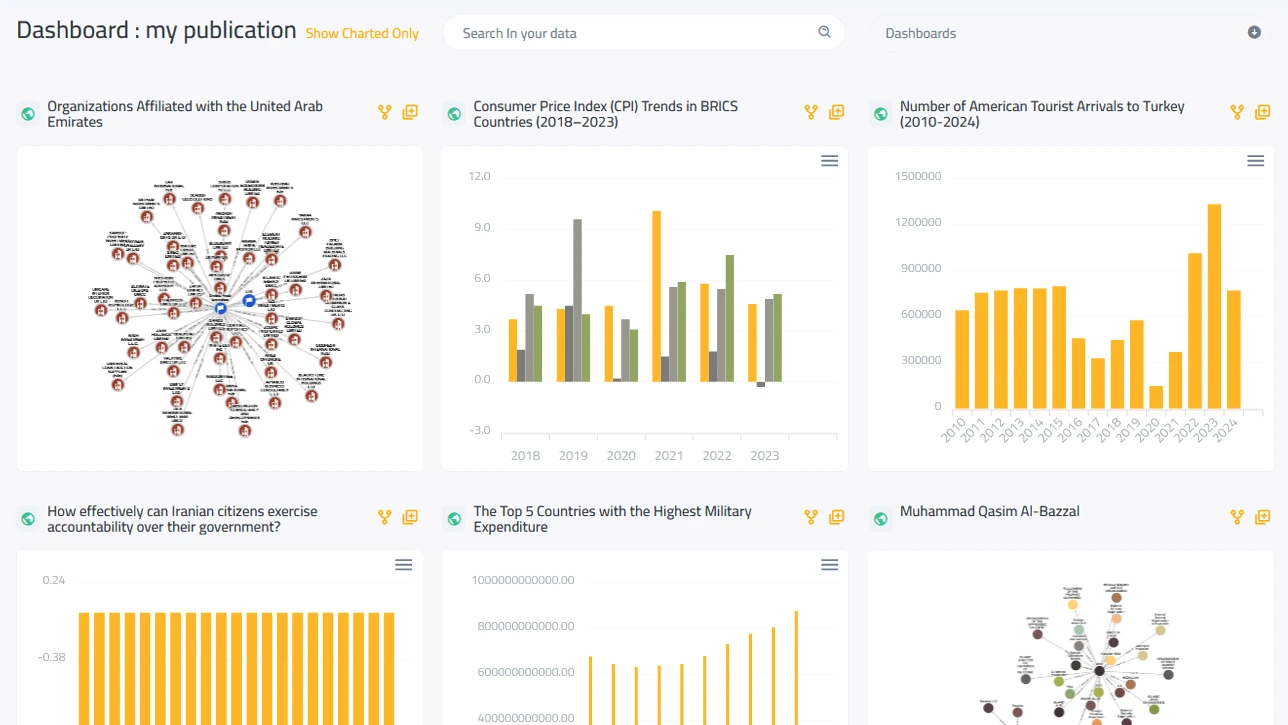Add the Muhammad Qasim Al-Bazzal chart to a dashboard
The height and width of the screenshot is (725, 1288).
pos(1262,516)
